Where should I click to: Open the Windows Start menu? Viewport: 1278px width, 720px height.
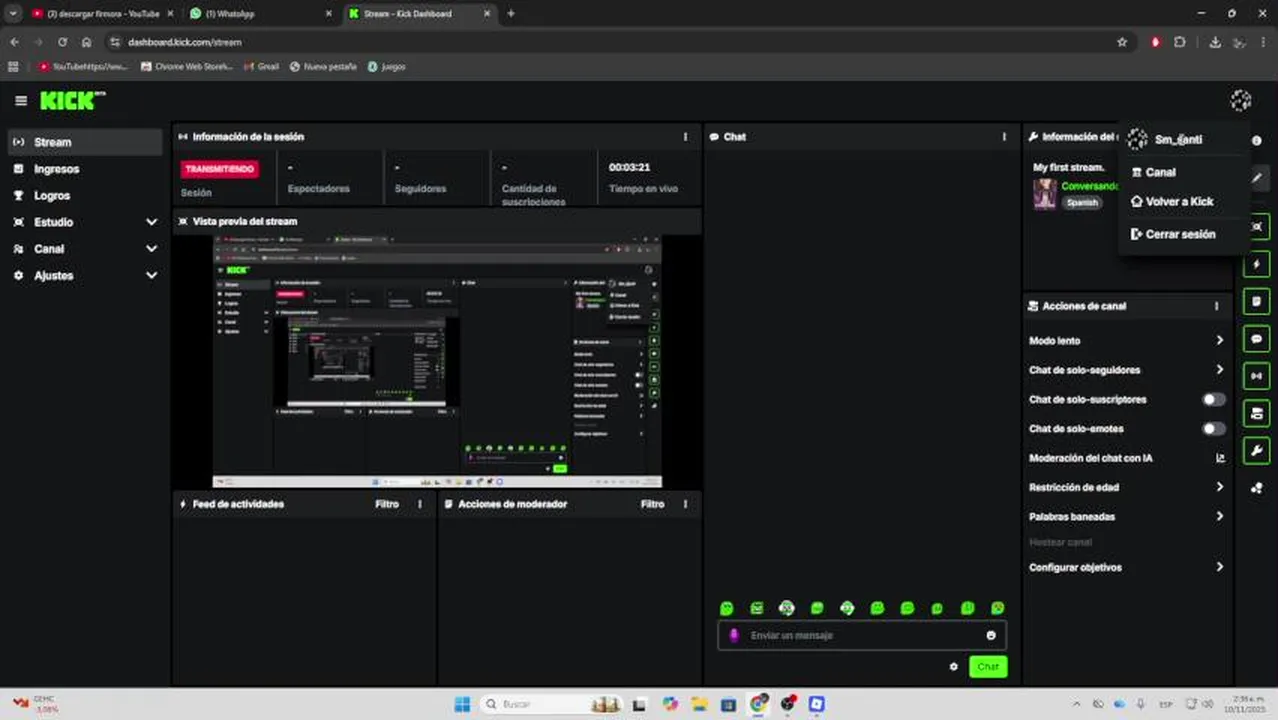tap(462, 704)
